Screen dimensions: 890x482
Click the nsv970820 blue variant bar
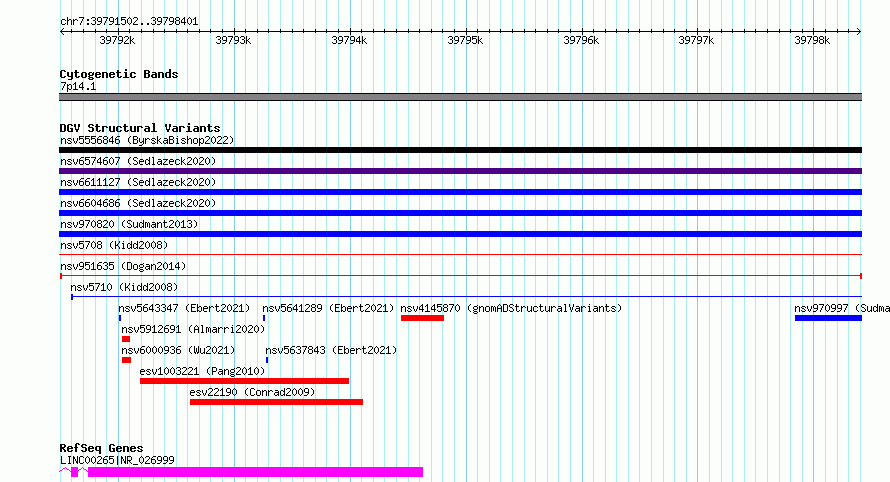(460, 234)
